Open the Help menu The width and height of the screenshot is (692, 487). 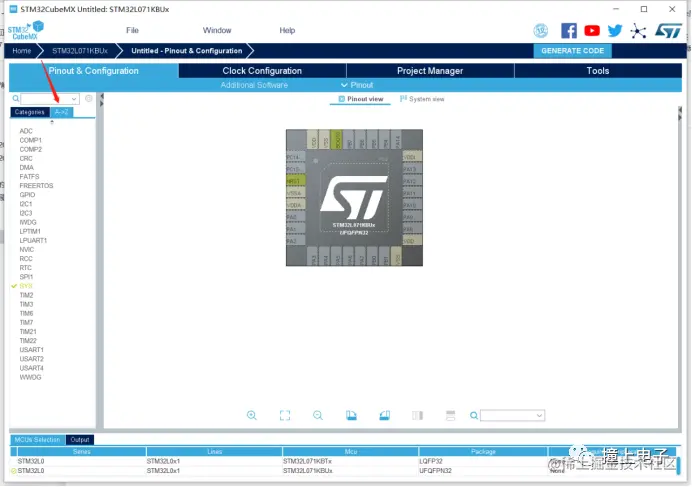(x=287, y=30)
